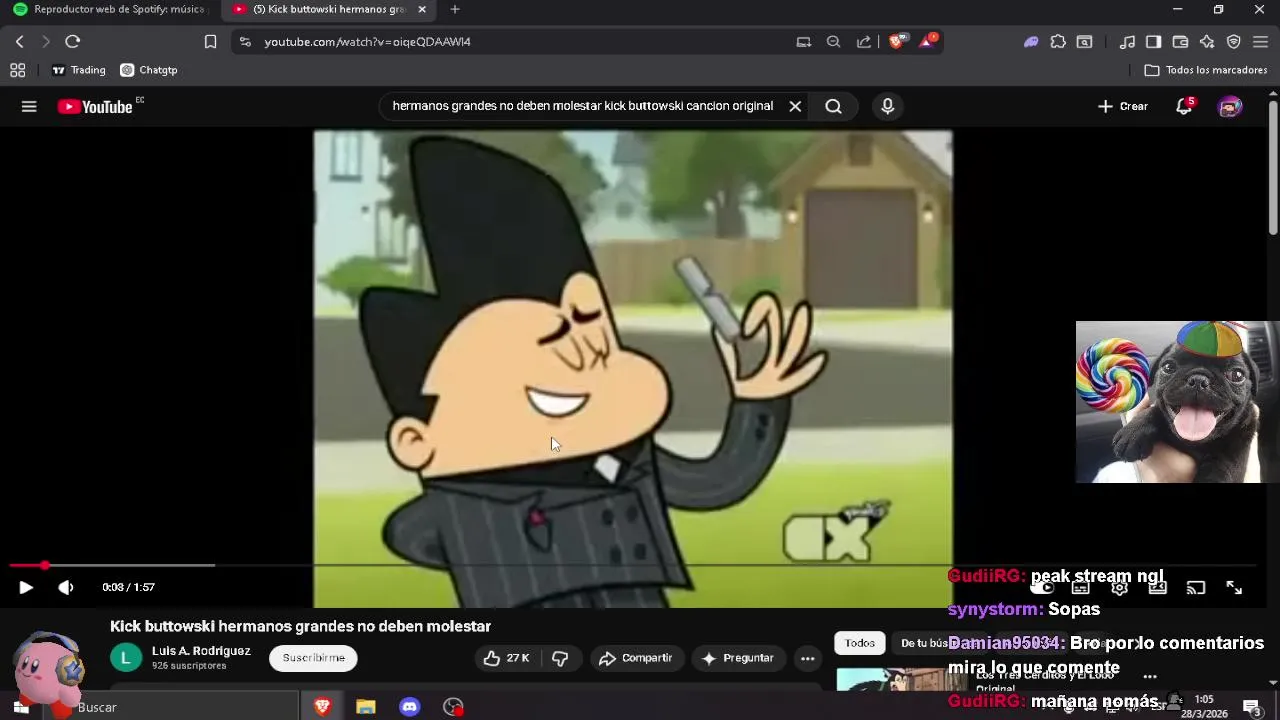
Task: Open media controls music note icon
Action: click(x=1127, y=41)
